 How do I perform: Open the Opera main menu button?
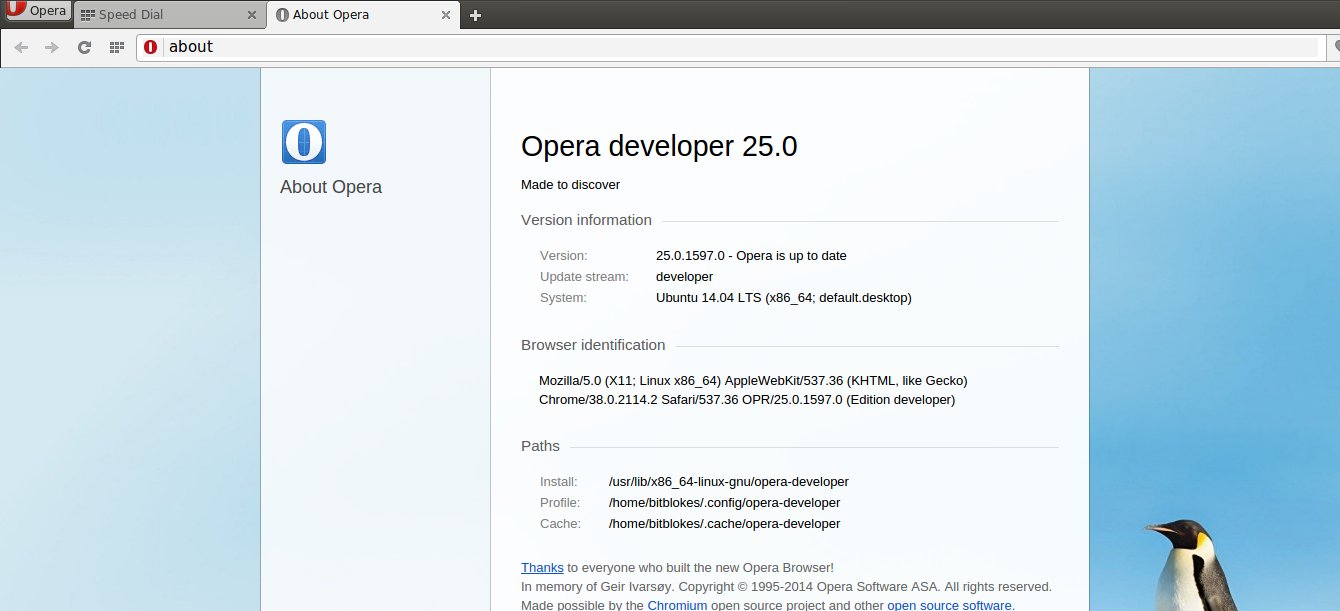pos(37,12)
